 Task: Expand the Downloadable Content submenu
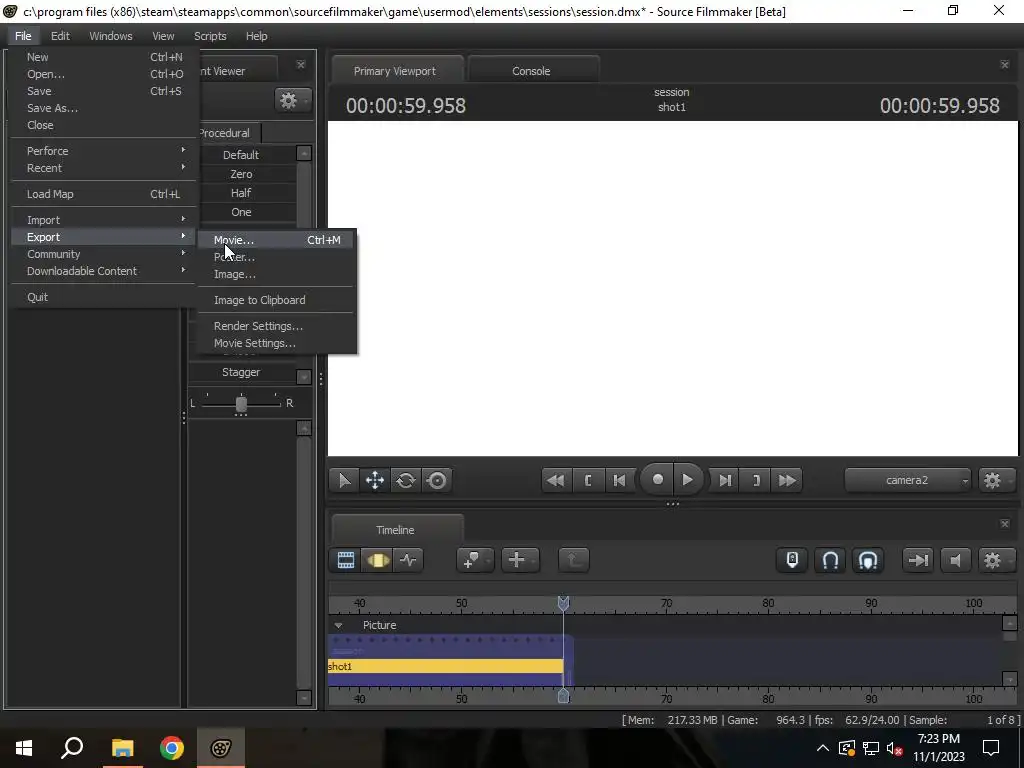coord(104,271)
